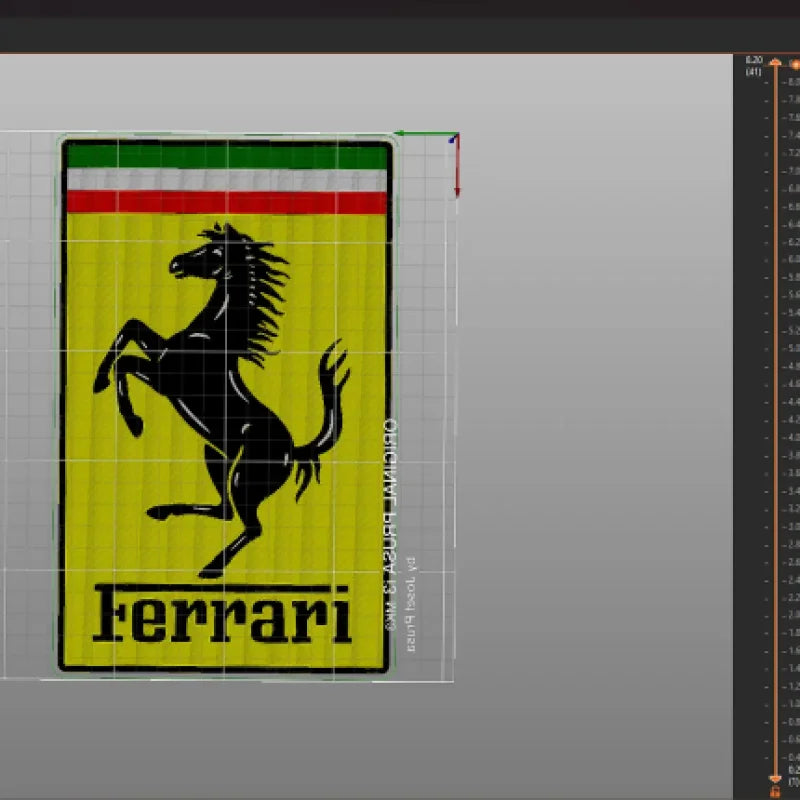The height and width of the screenshot is (800, 800).
Task: Click the red stripe on the badge
Action: point(226,203)
